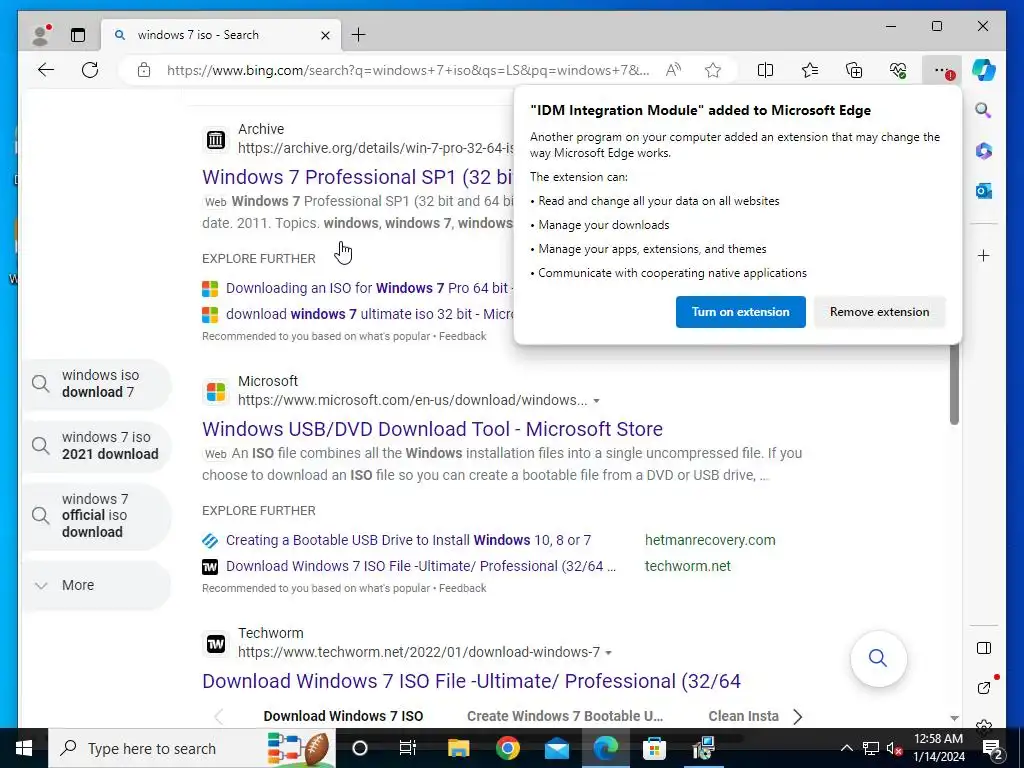This screenshot has width=1024, height=768.
Task: Click the muted volume tray icon
Action: coord(894,748)
